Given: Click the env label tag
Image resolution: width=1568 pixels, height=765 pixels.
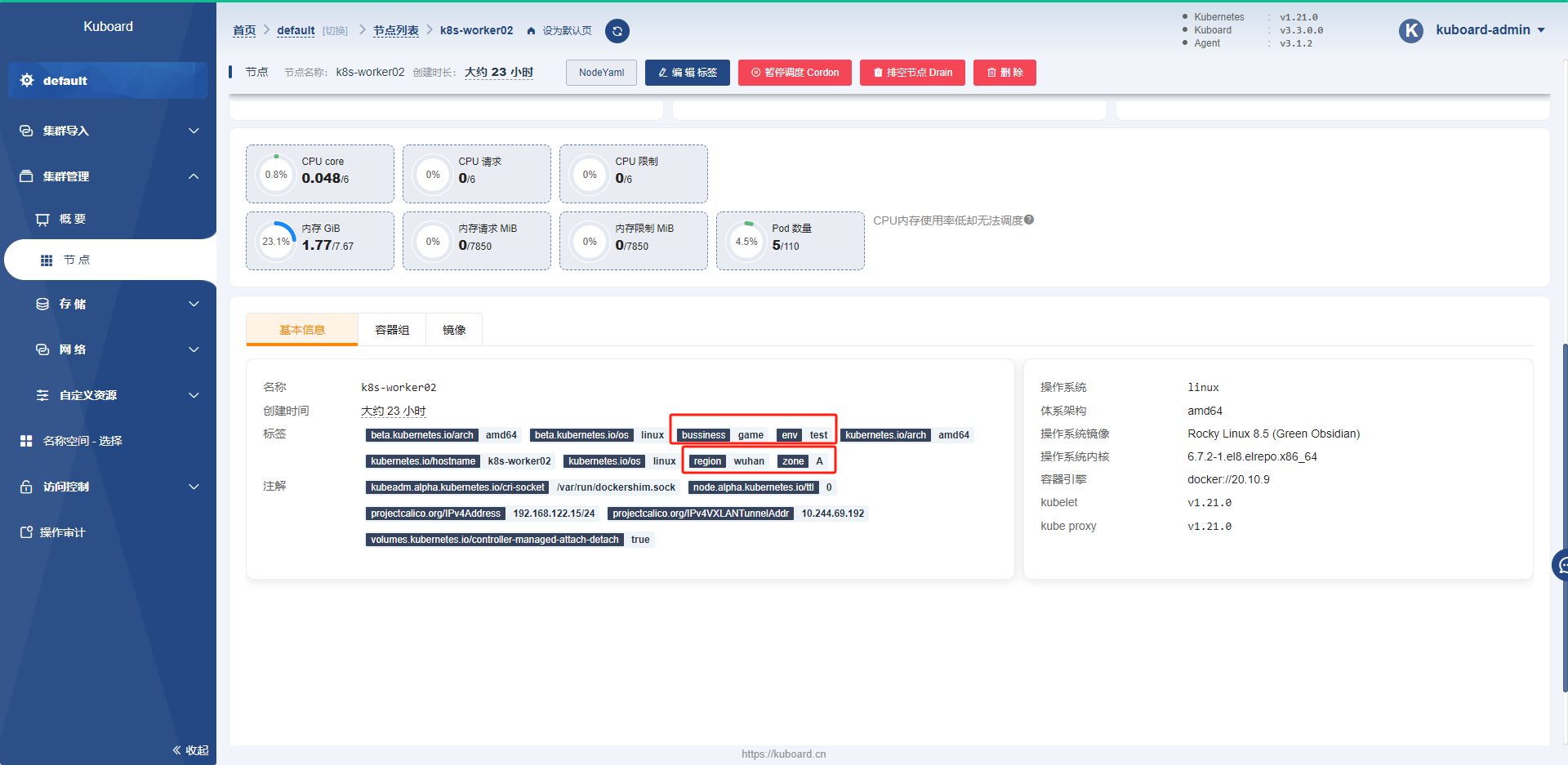Looking at the screenshot, I should [789, 435].
